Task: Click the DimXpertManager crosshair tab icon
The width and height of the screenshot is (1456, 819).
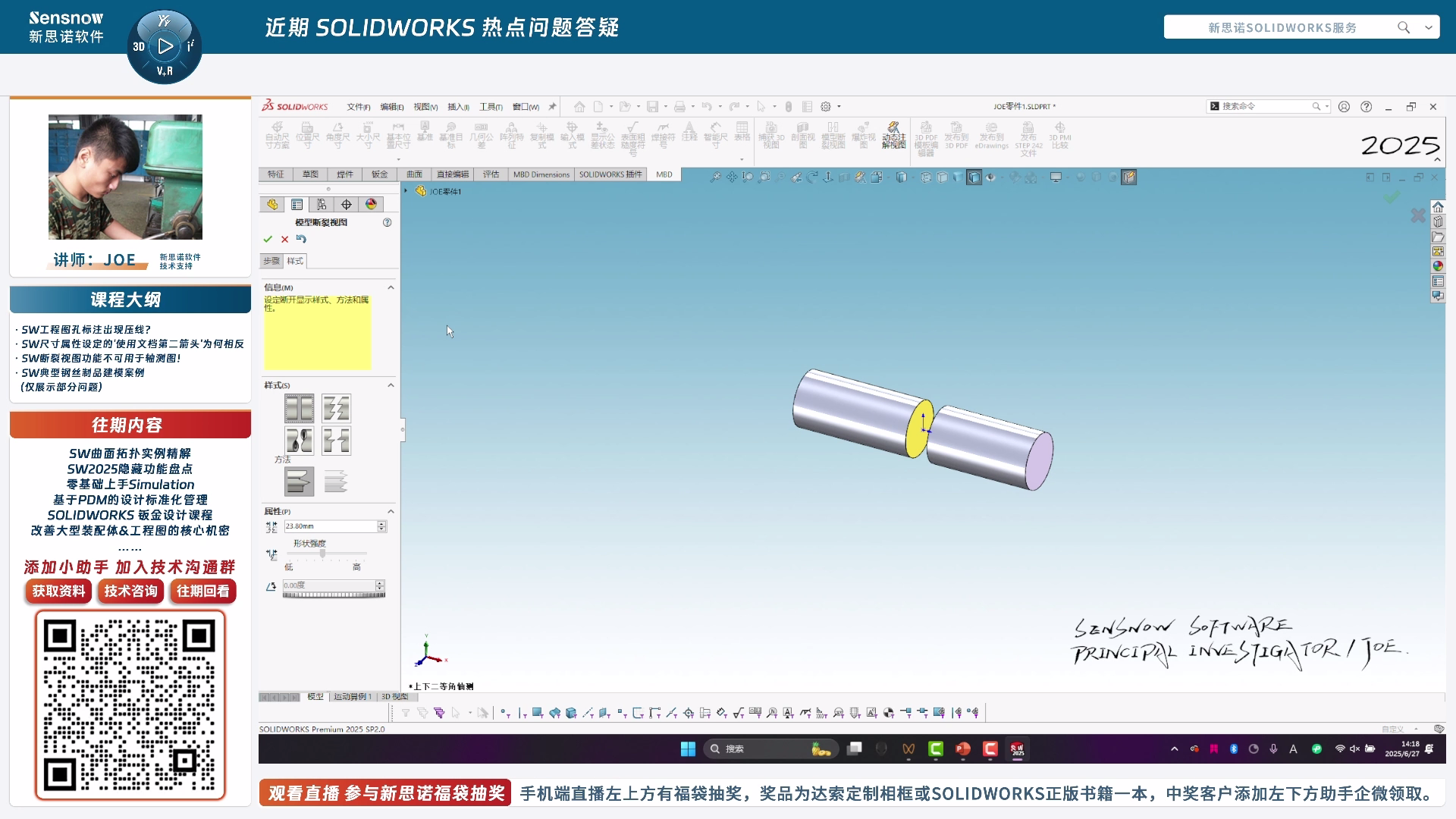Action: 347,205
